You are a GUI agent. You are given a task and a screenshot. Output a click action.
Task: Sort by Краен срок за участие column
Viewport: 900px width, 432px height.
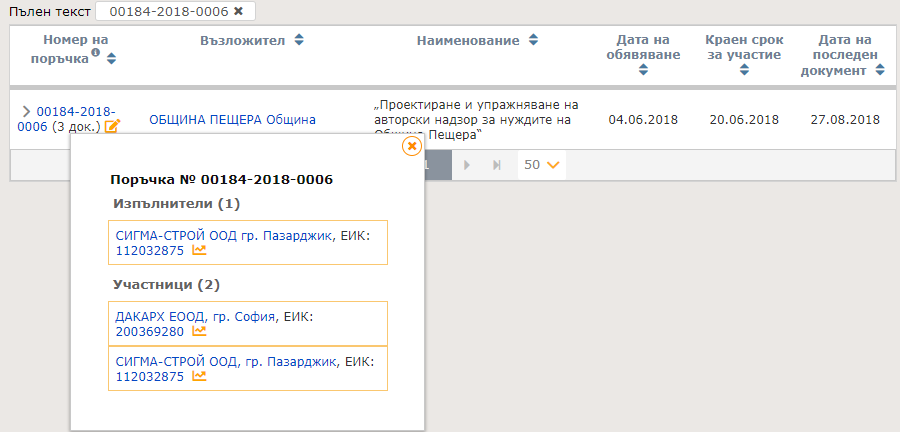(743, 70)
